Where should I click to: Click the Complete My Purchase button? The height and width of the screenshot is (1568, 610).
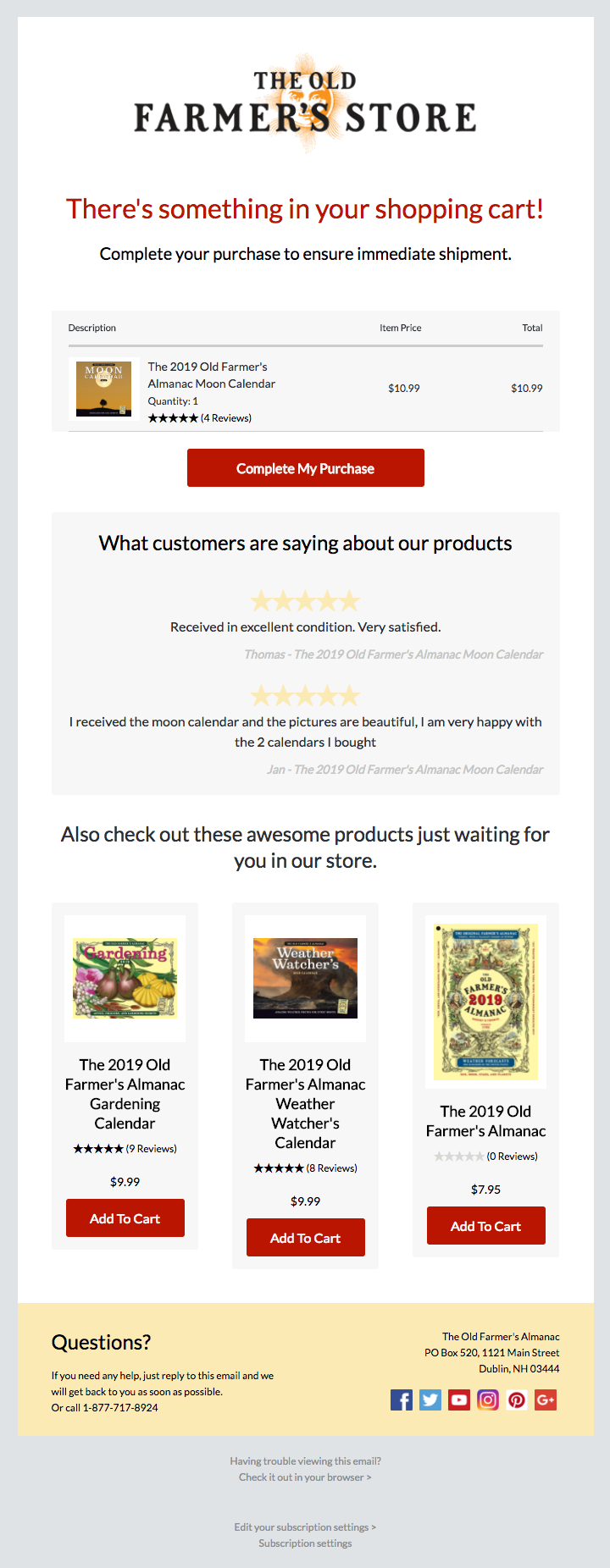point(305,468)
